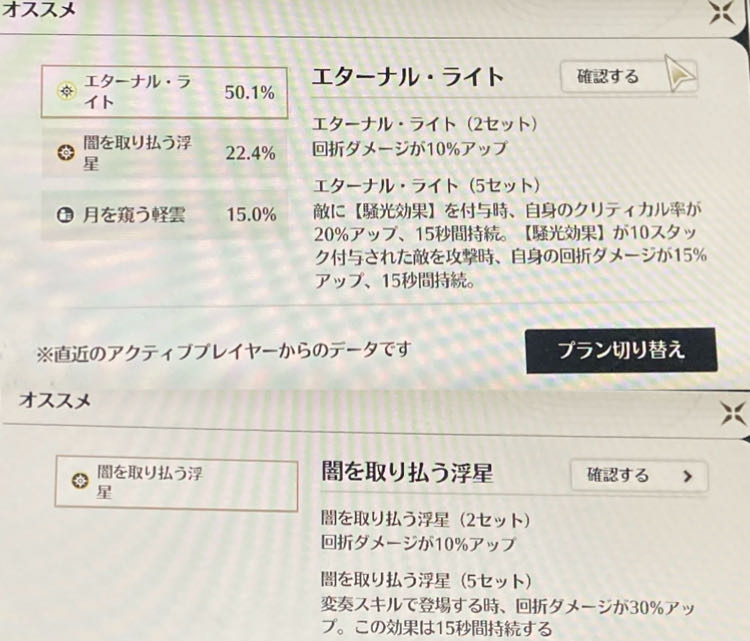Select 闇を取り払う浮星 entry in bottom panel

click(x=177, y=483)
